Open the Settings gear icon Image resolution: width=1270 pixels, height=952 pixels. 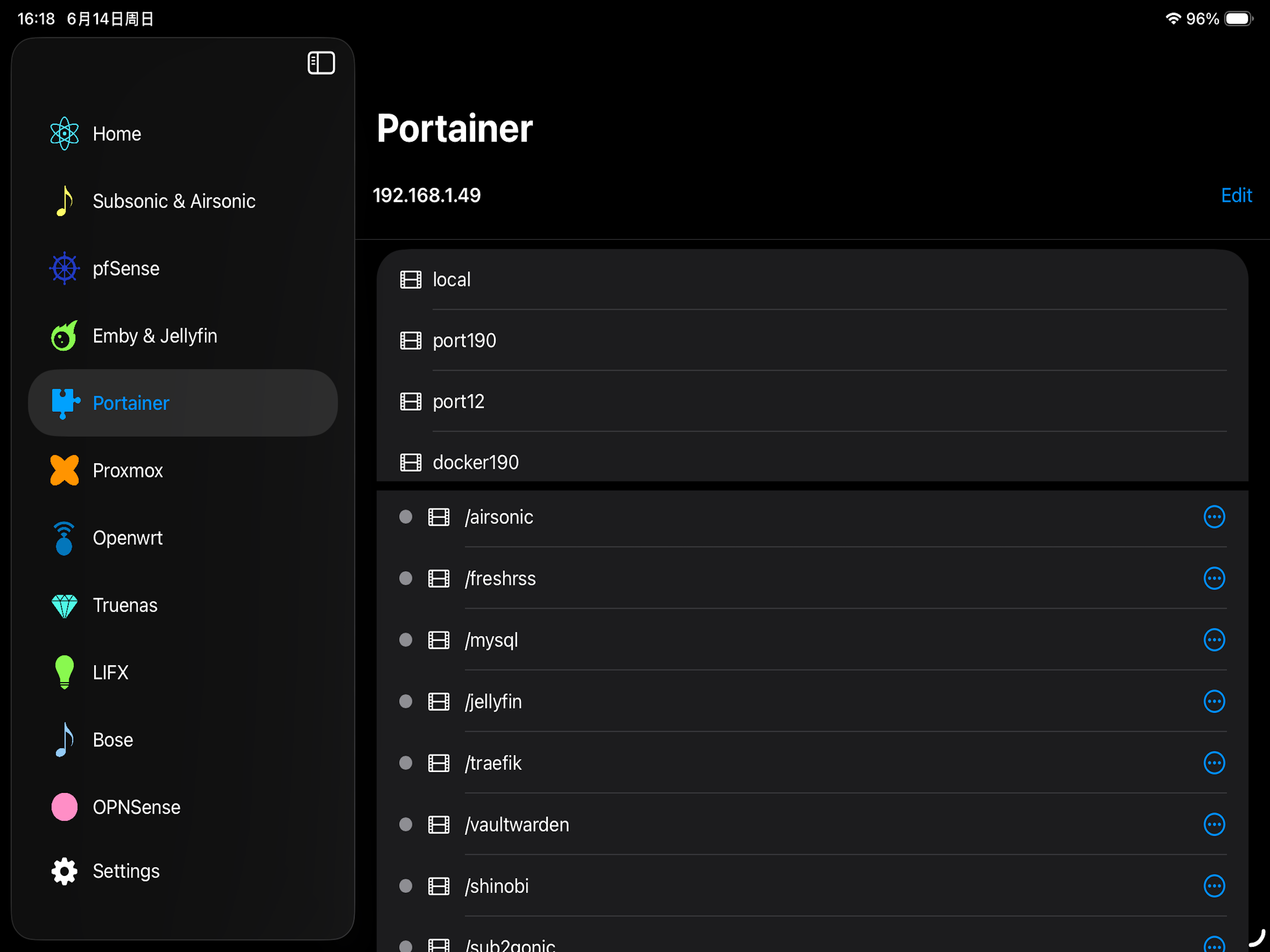64,871
